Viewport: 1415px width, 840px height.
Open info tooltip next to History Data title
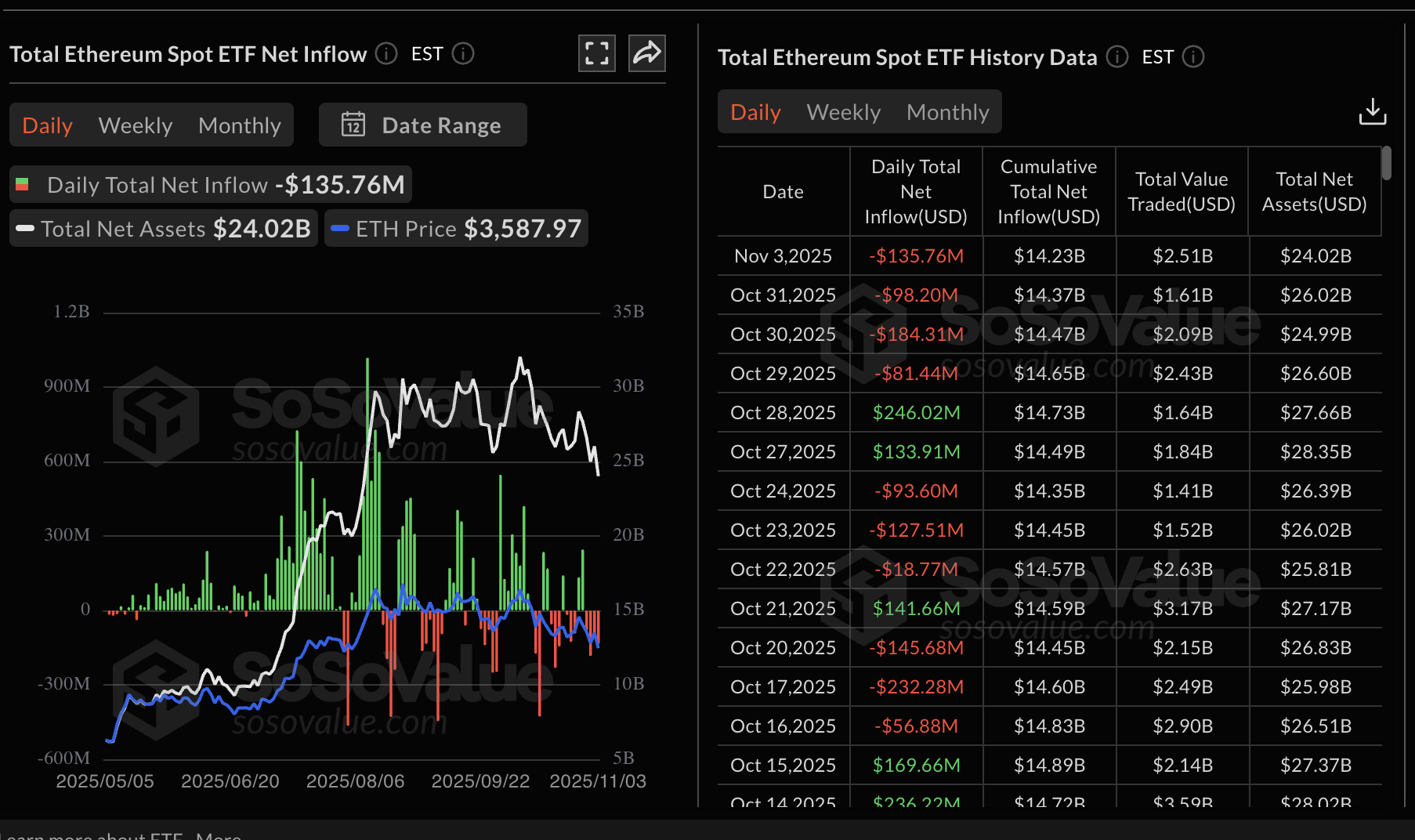1117,56
